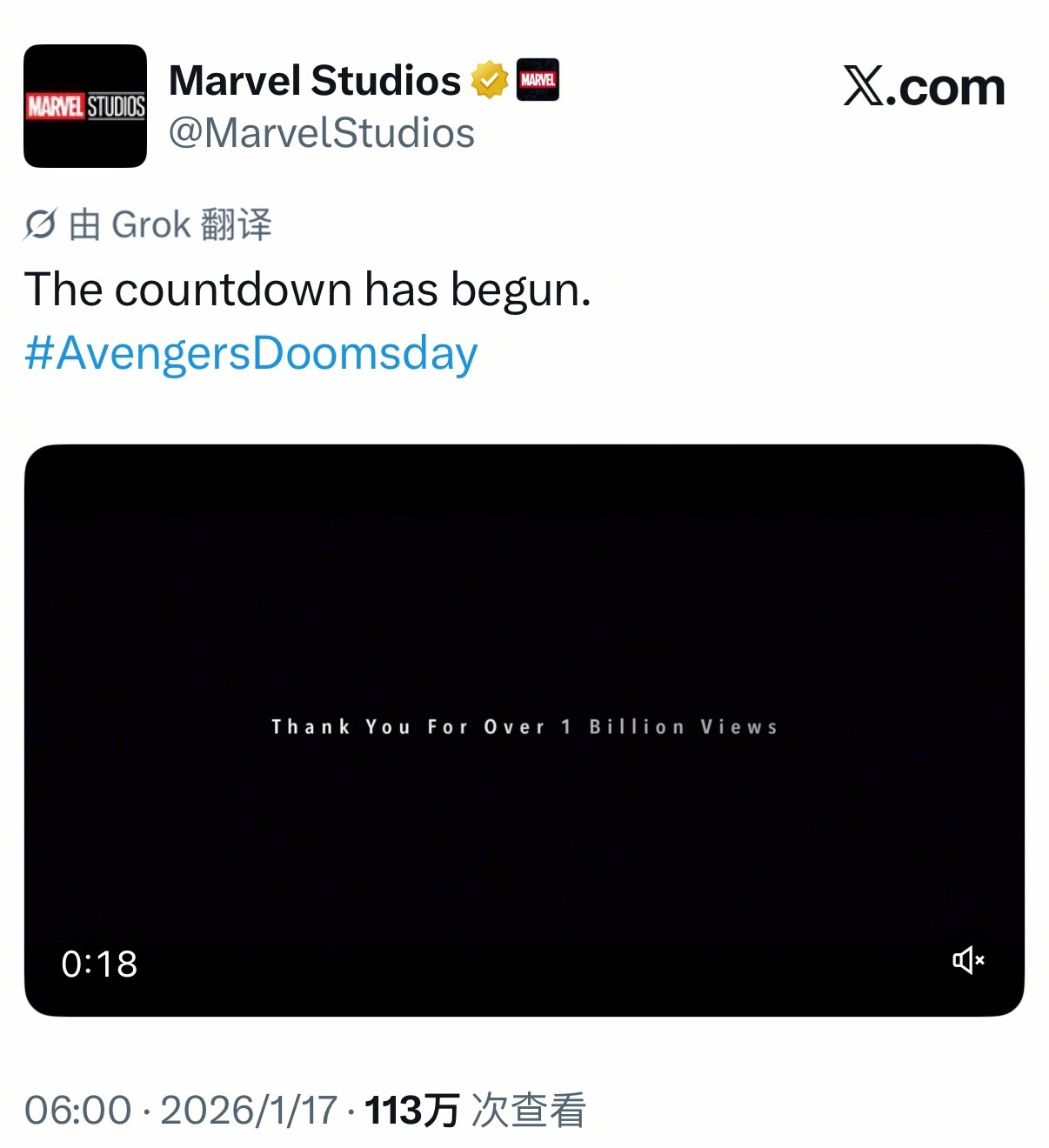
Task: Click the word Grok in translation note
Action: tap(151, 225)
